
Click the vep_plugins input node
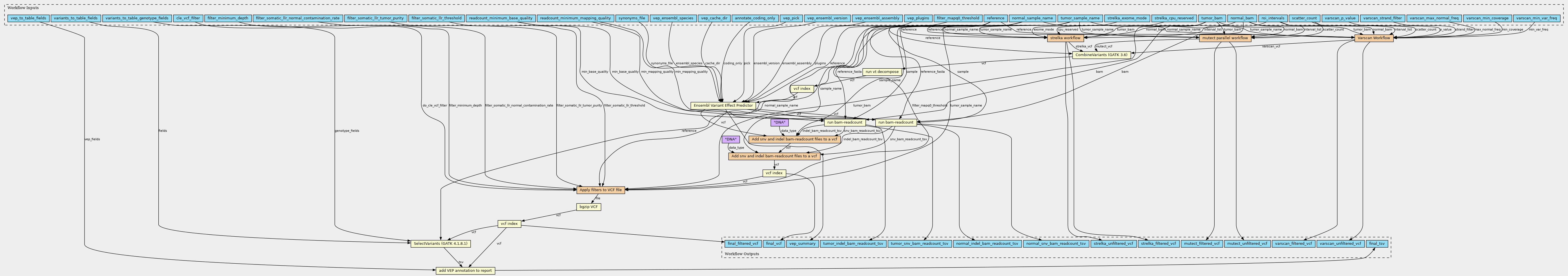(918, 18)
